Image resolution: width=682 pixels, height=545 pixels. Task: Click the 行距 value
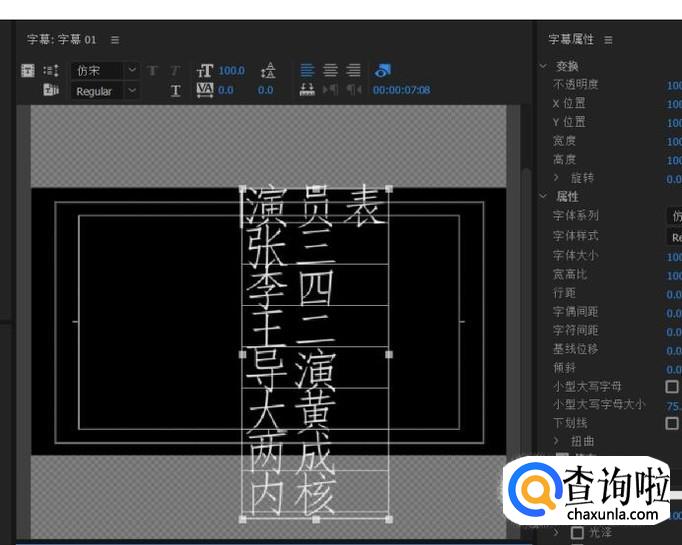674,294
